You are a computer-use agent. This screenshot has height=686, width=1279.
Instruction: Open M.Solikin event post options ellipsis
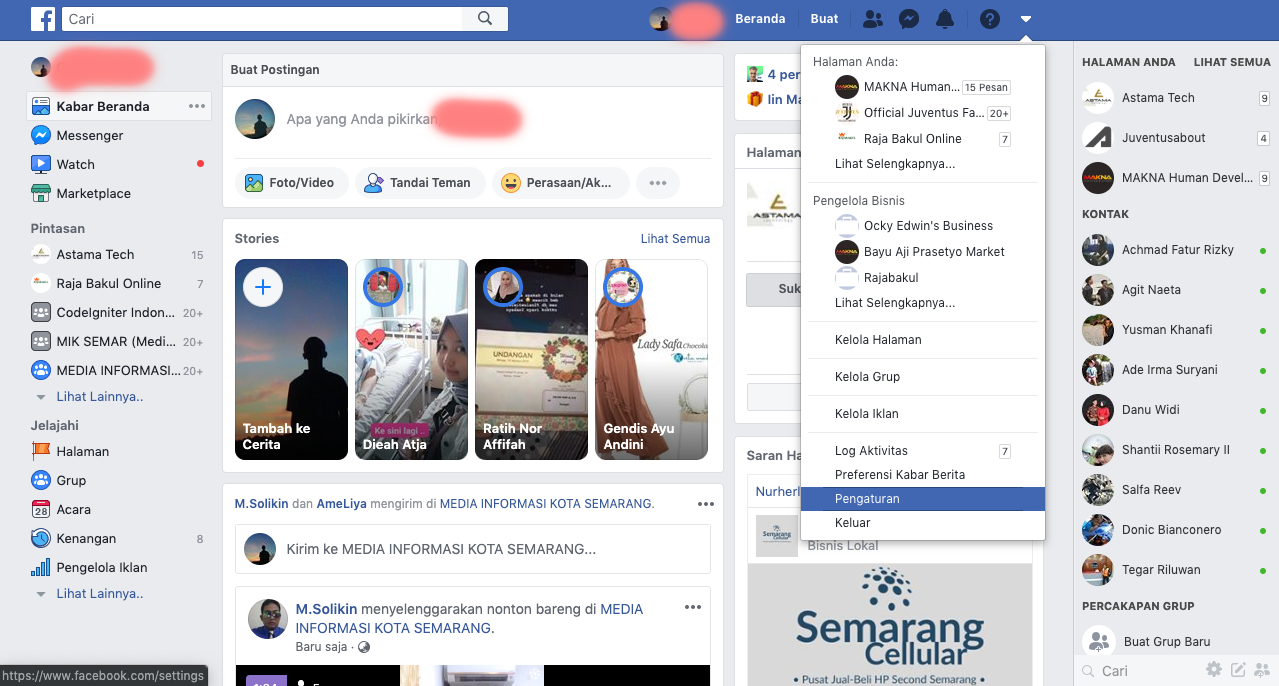692,607
